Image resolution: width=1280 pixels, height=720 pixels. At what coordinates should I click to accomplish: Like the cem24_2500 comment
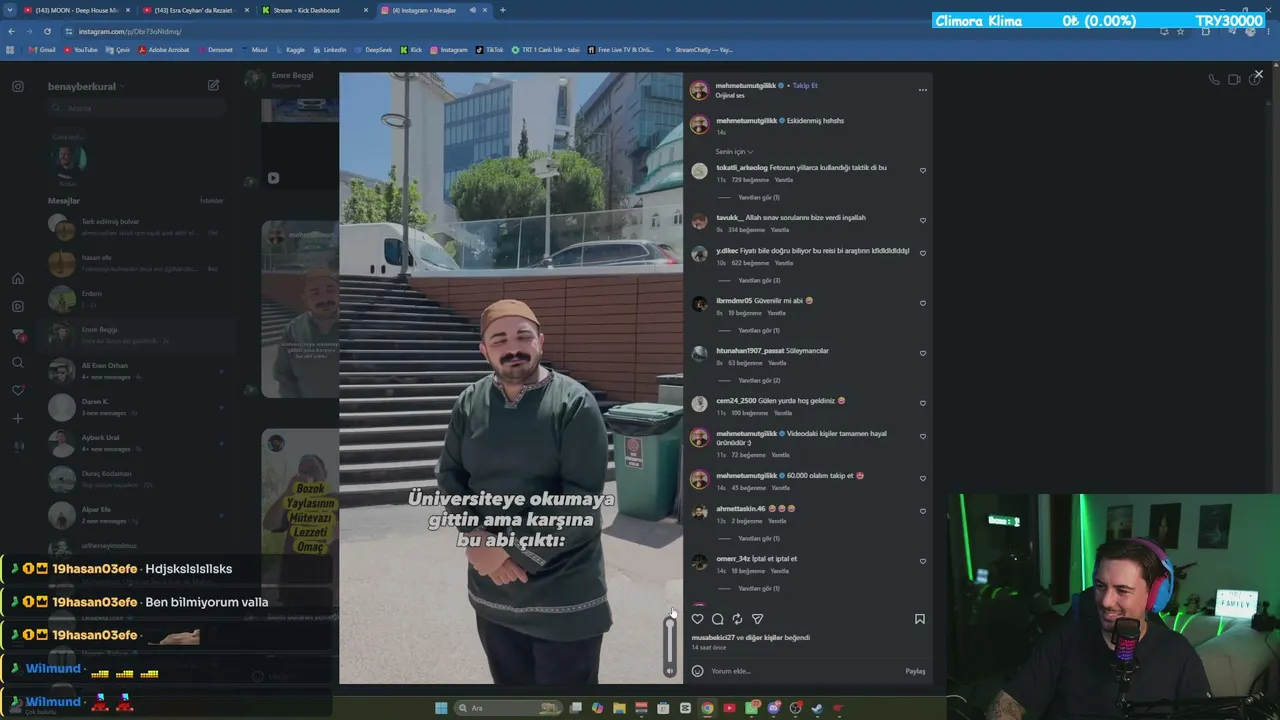click(922, 403)
